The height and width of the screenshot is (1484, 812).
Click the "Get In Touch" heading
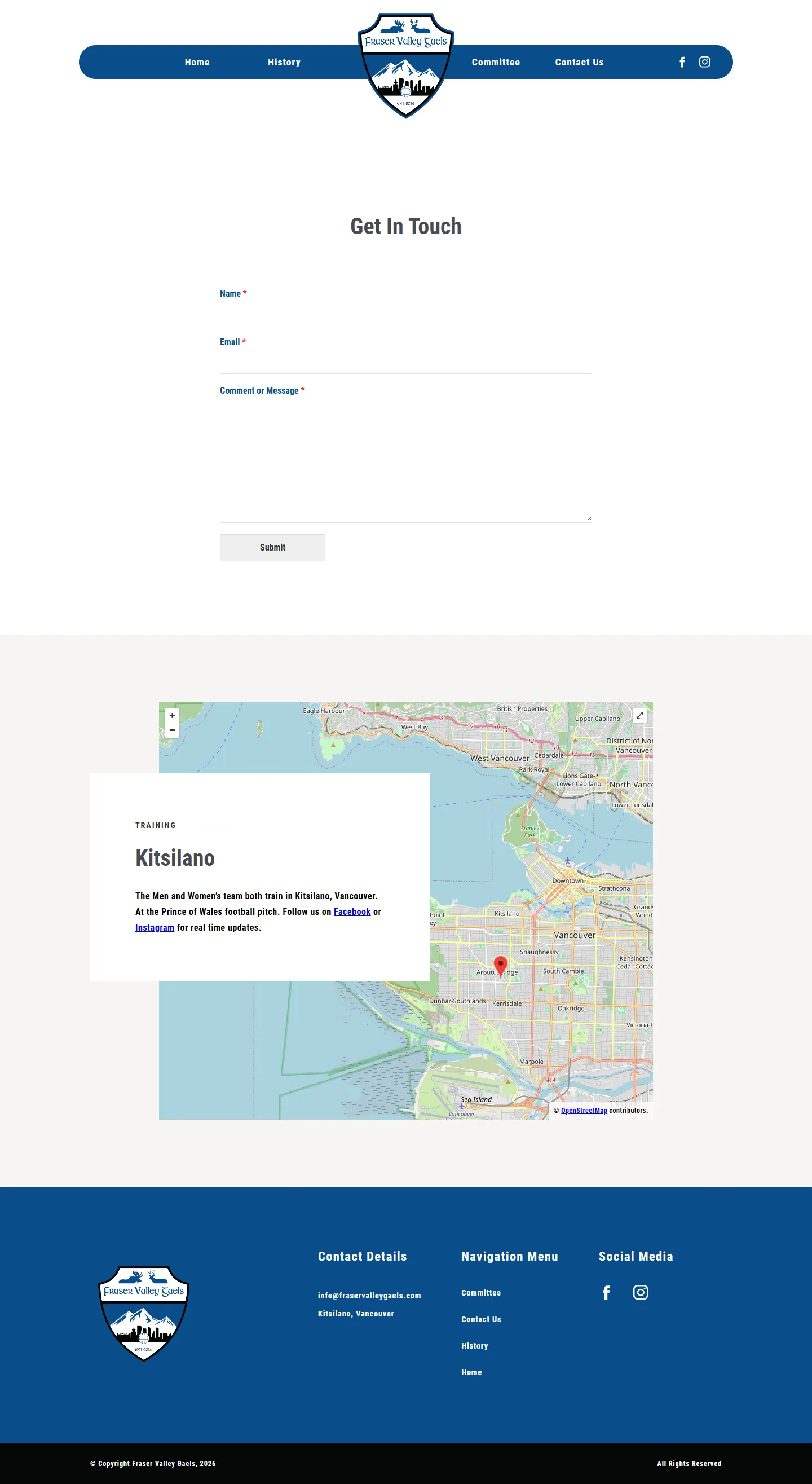(x=406, y=226)
